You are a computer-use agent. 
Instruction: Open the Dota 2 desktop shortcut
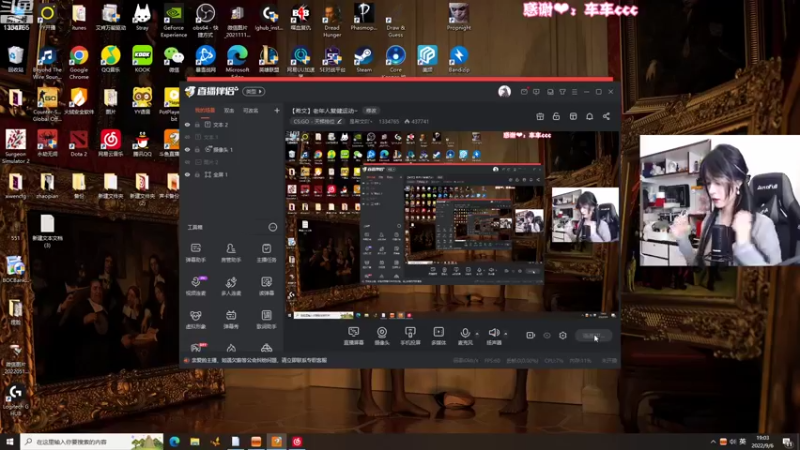point(79,143)
